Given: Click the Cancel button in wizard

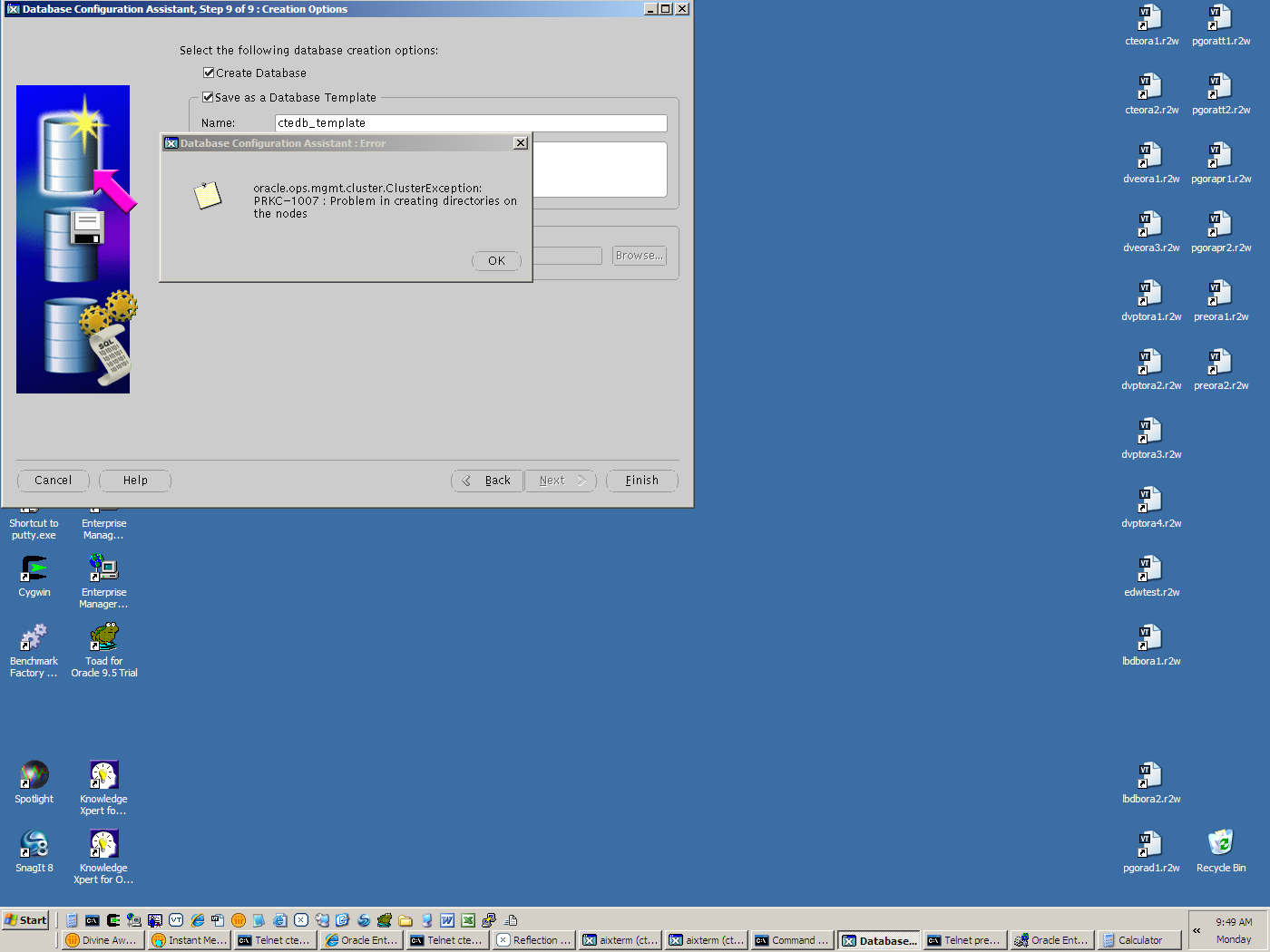Looking at the screenshot, I should tap(53, 481).
